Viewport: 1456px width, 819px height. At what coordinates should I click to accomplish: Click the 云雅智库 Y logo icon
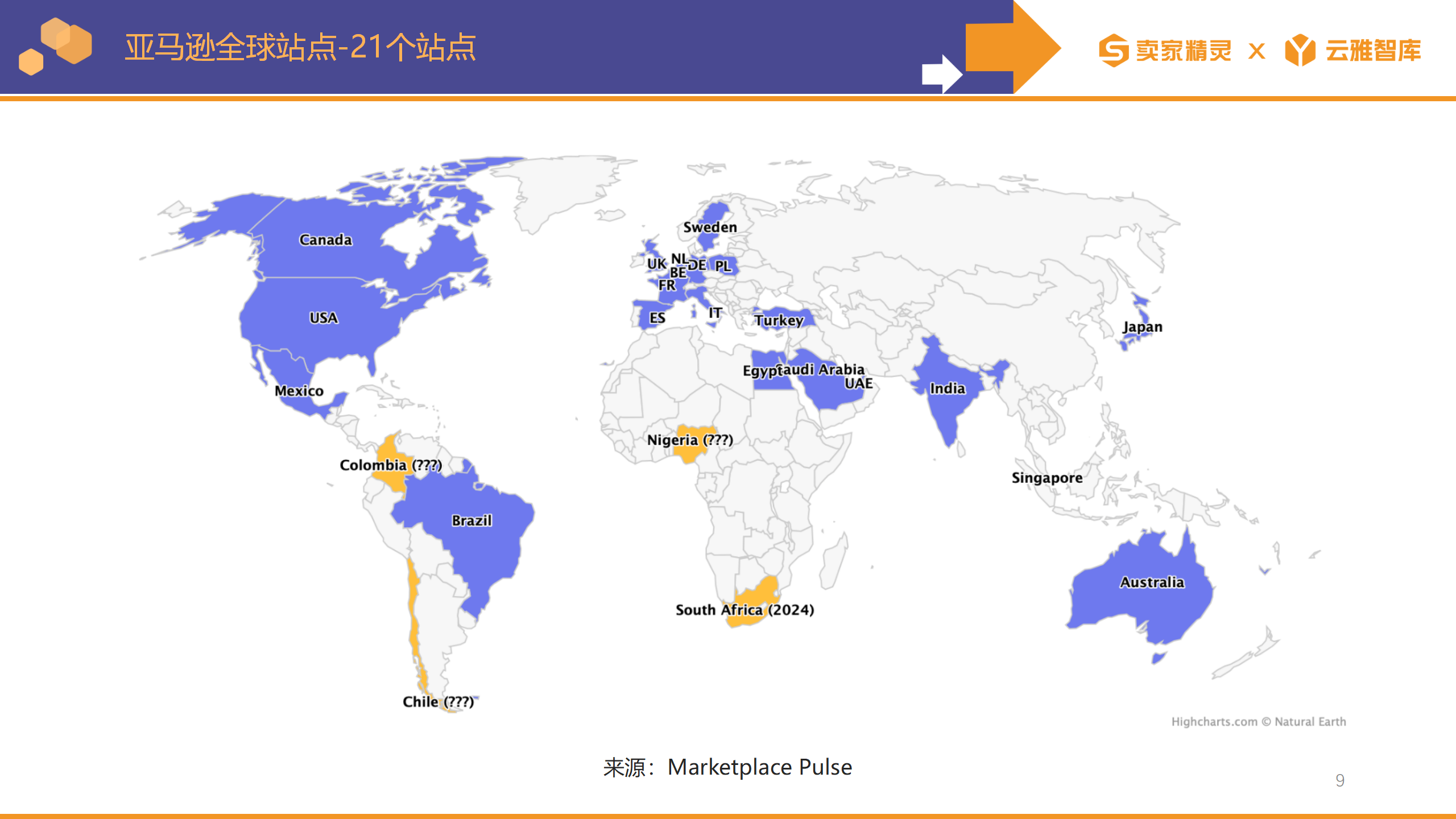(x=1300, y=50)
